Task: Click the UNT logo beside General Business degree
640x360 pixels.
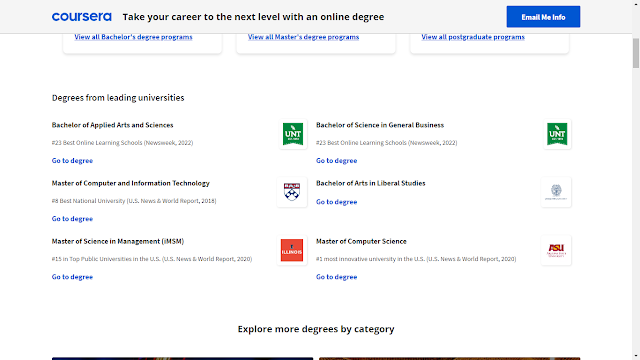Action: click(557, 134)
